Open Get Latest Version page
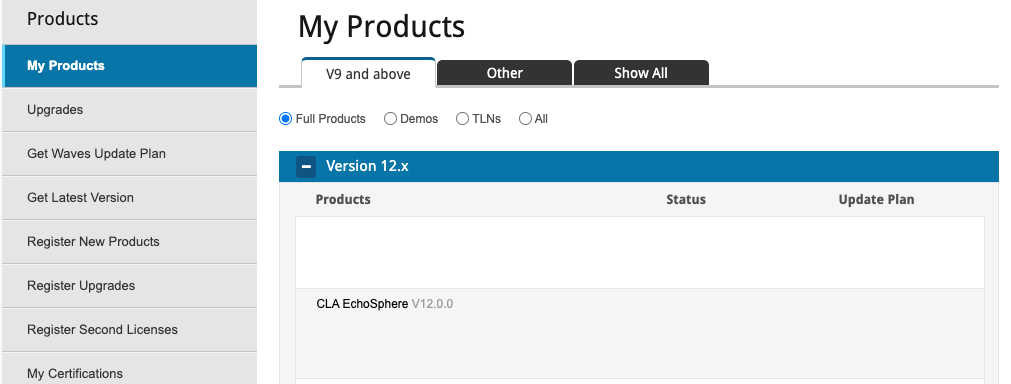 click(130, 198)
